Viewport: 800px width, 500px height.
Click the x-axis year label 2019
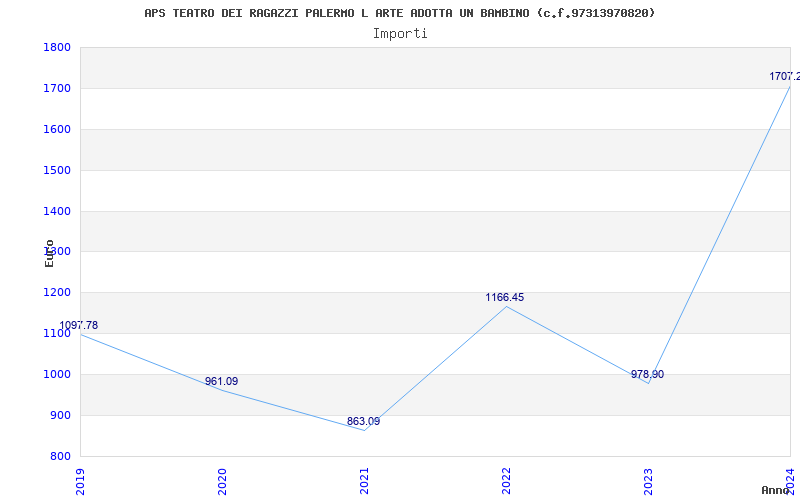[80, 480]
